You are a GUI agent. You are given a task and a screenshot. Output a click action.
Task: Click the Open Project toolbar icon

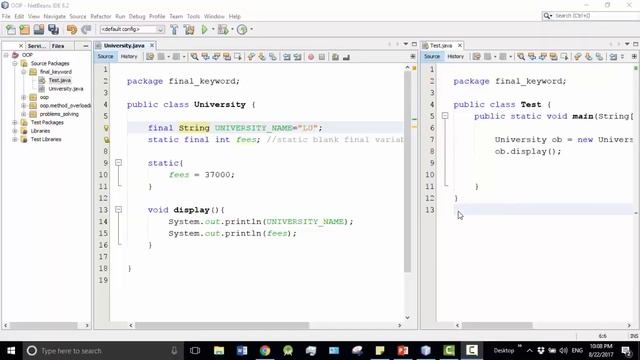point(39,29)
